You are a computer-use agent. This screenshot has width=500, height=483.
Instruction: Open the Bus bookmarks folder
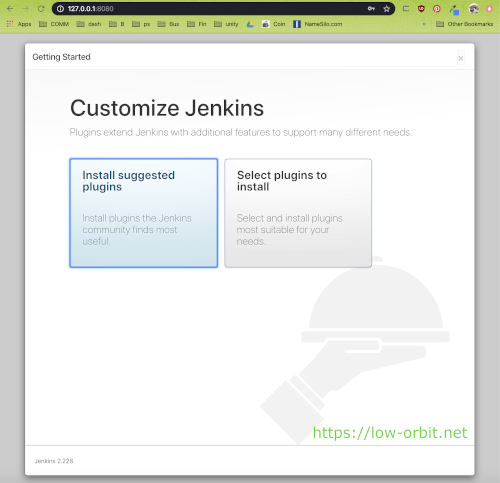tap(168, 24)
